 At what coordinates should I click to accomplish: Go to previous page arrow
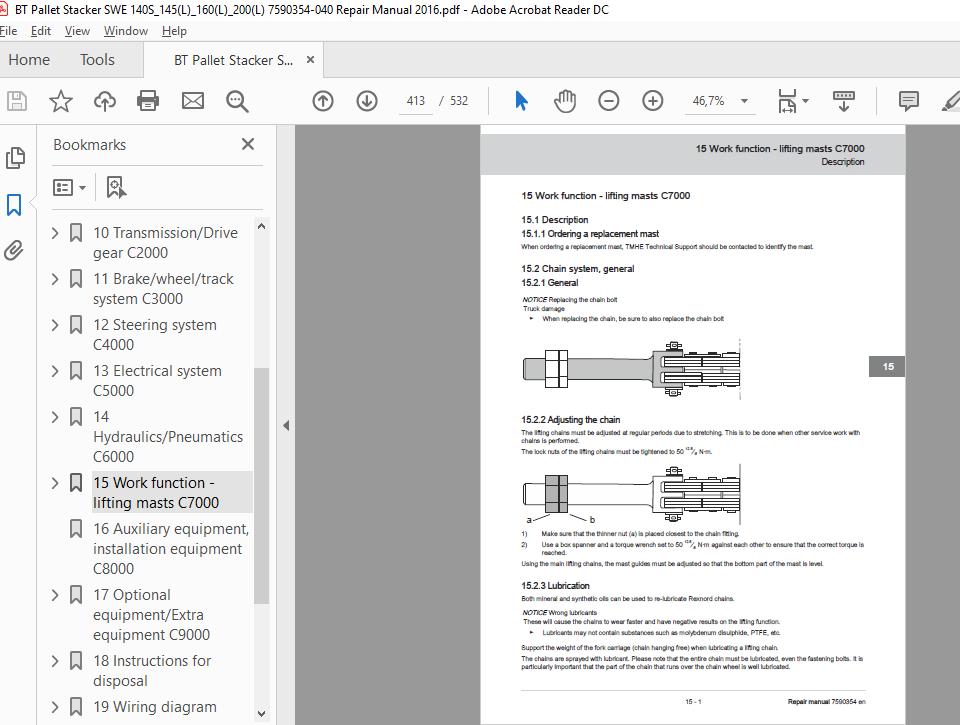(x=323, y=101)
